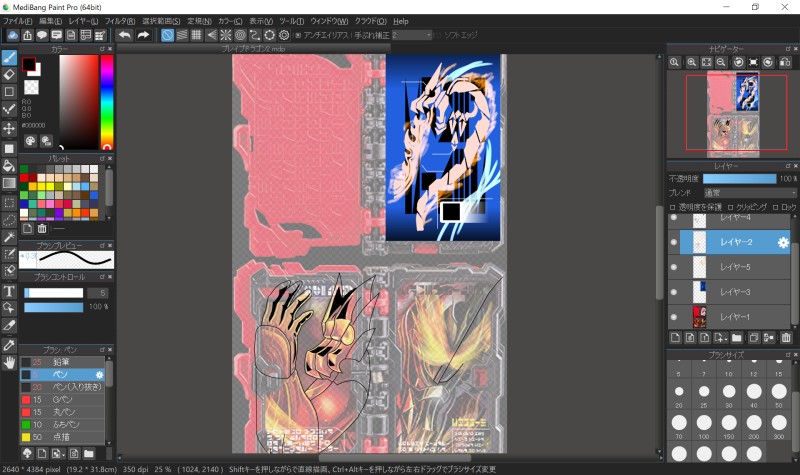This screenshot has width=800, height=475.
Task: Select the Gradient tool
Action: click(x=9, y=183)
